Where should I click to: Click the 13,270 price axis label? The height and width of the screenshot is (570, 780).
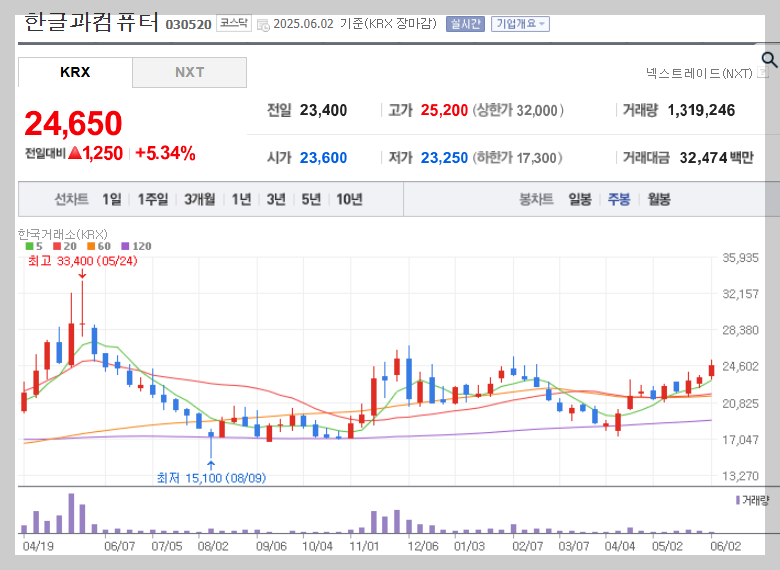click(741, 476)
